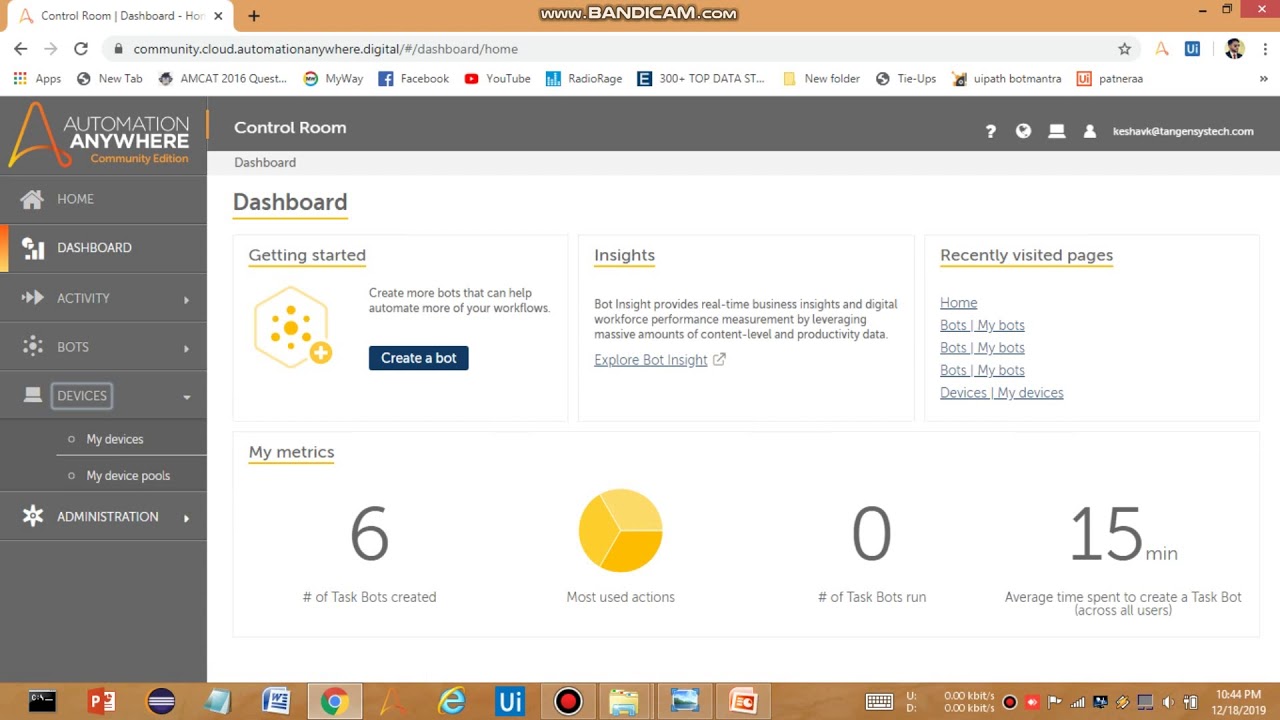The height and width of the screenshot is (720, 1280).
Task: Open UiPath Studio from the taskbar
Action: point(510,701)
